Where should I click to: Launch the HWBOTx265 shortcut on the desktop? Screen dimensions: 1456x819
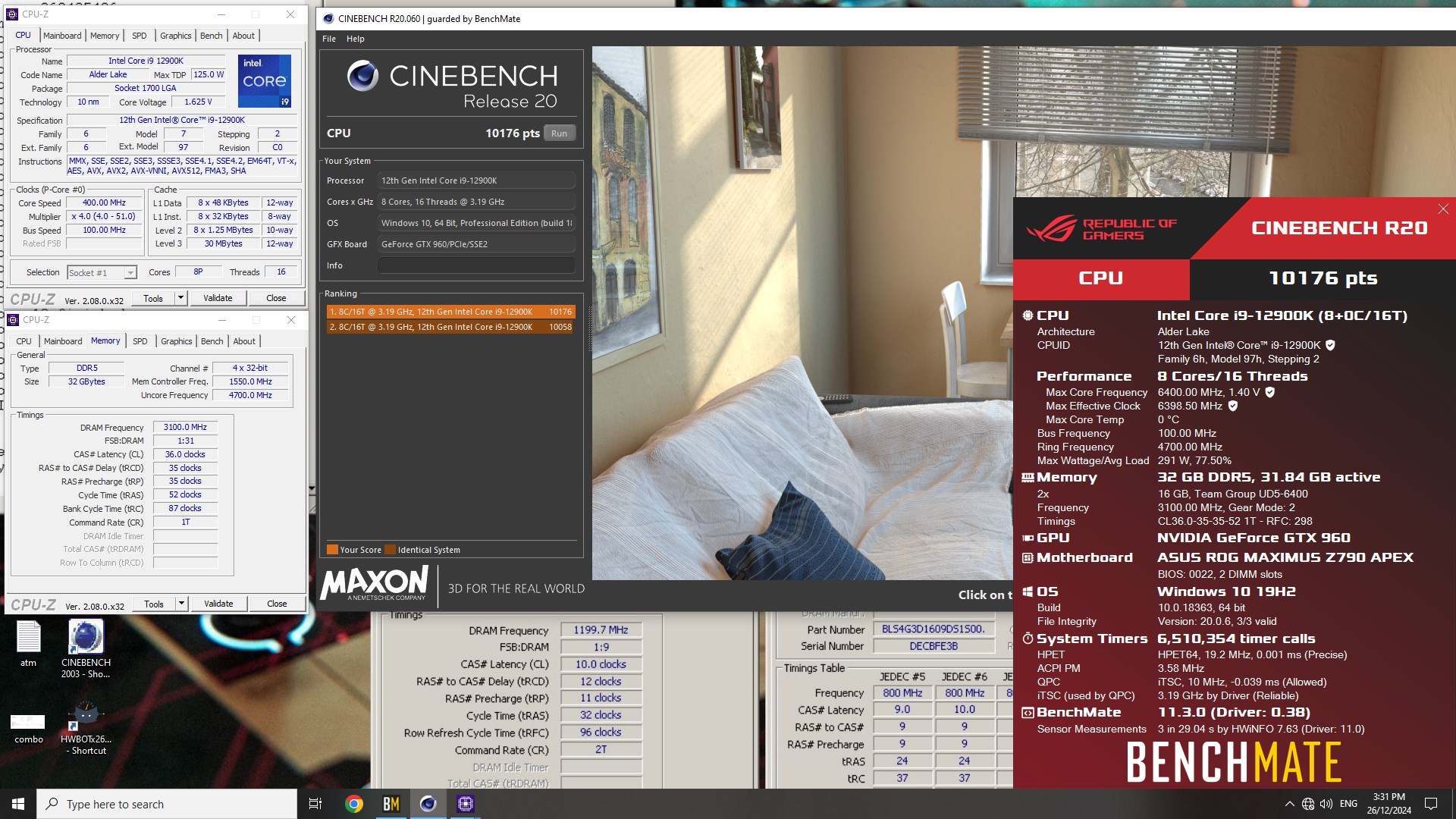pos(86,727)
